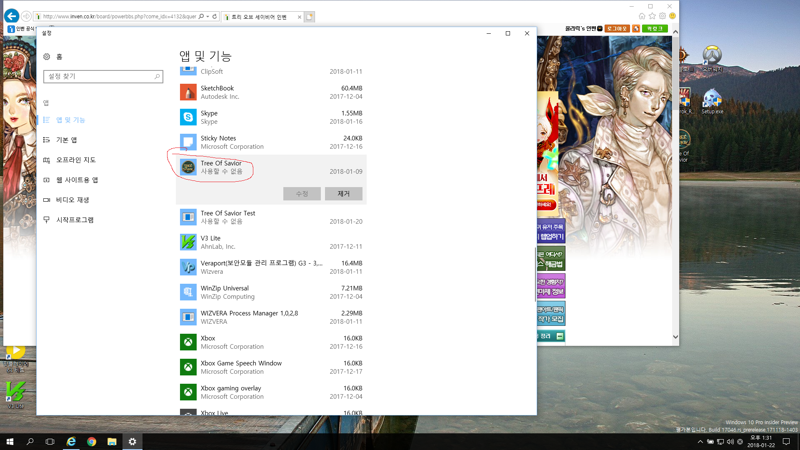Click the Sticky Notes app icon
The height and width of the screenshot is (450, 800).
point(188,142)
